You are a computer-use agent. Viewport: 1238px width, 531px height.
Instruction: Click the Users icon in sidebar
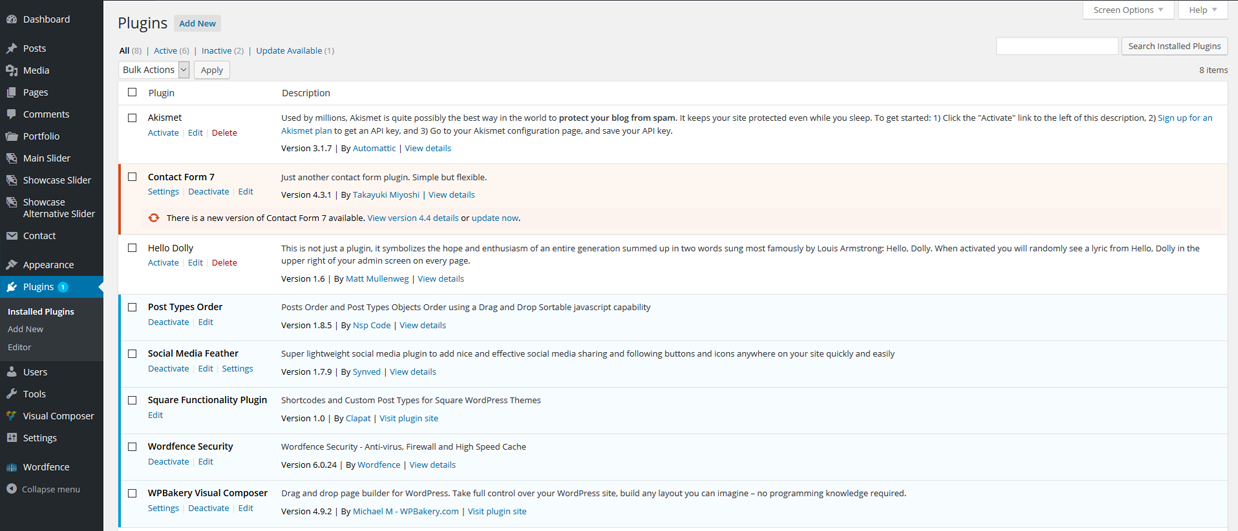pos(12,372)
